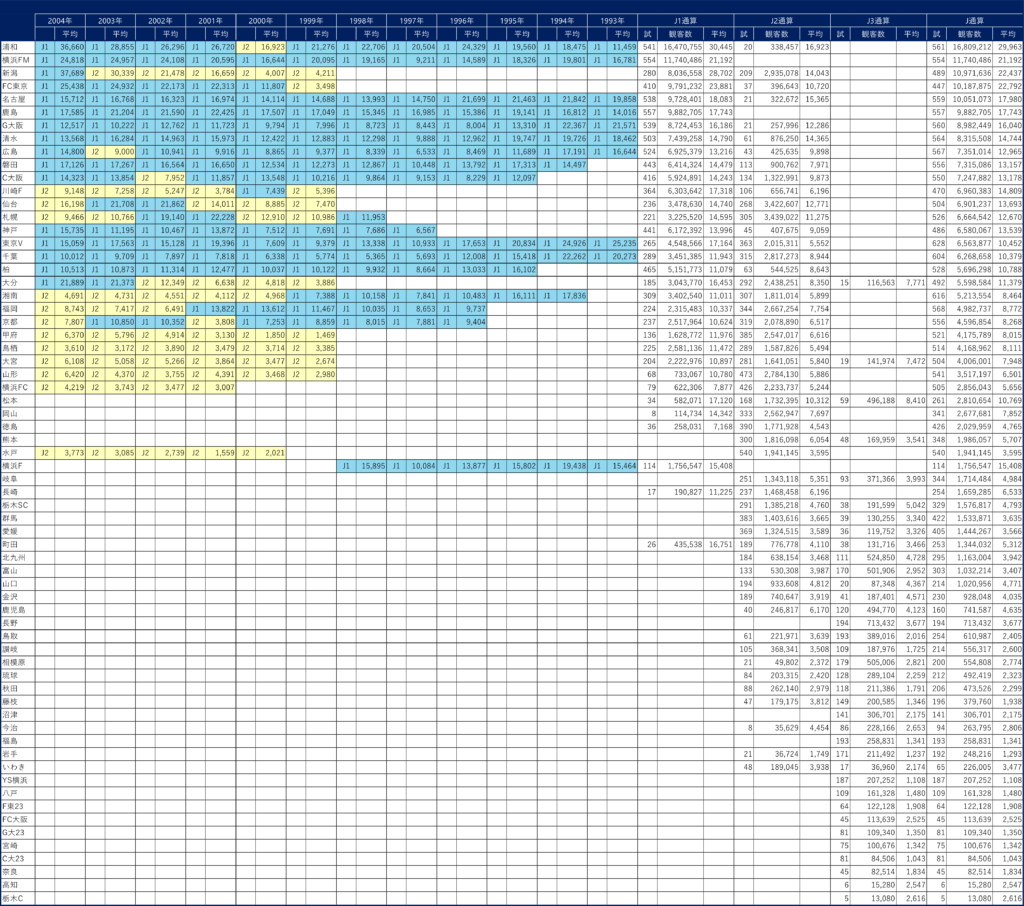Click the 2004年 column header
Screen dimensions: 1024x906
(x=60, y=20)
